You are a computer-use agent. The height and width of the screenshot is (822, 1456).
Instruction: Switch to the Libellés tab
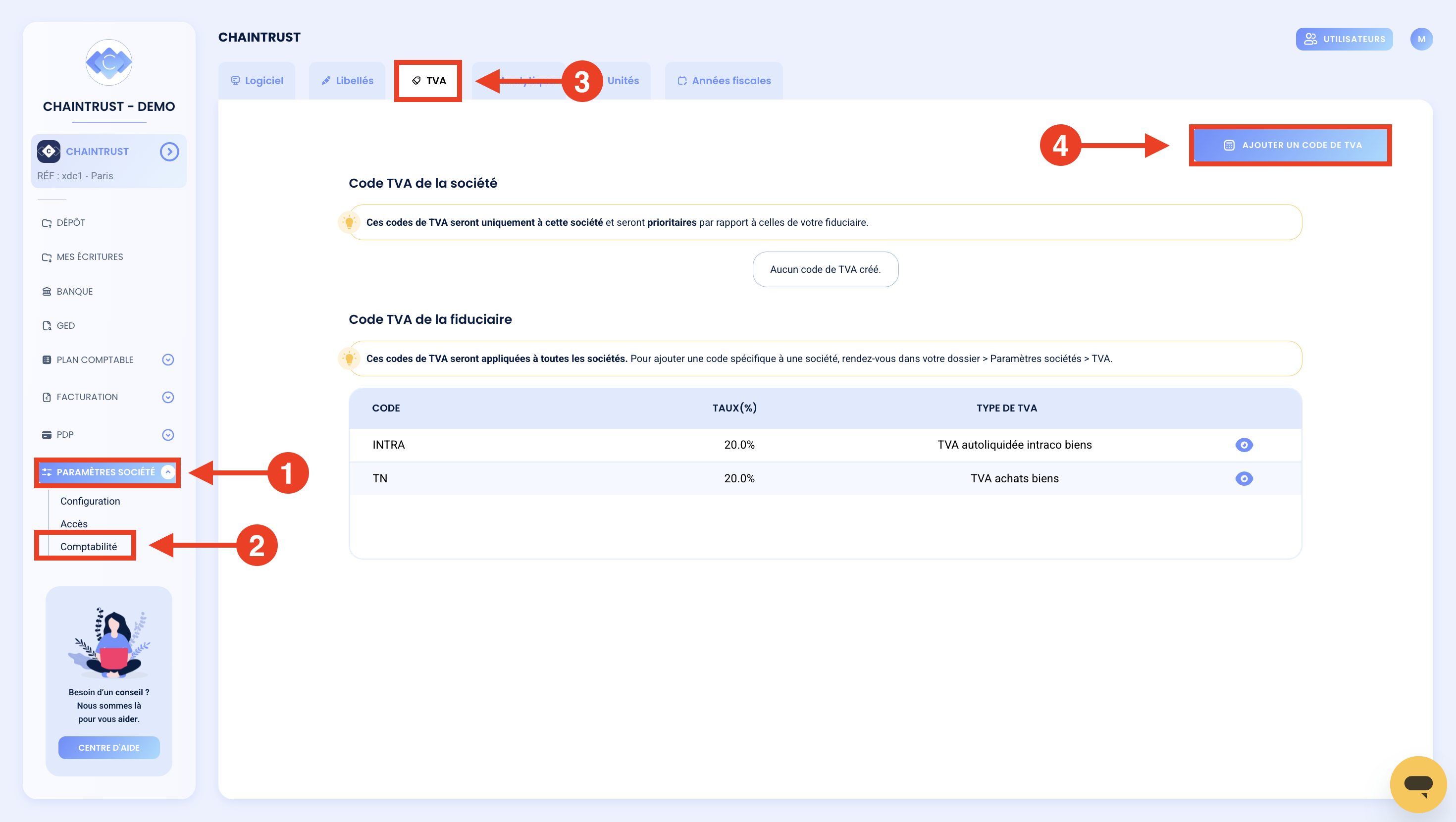347,80
